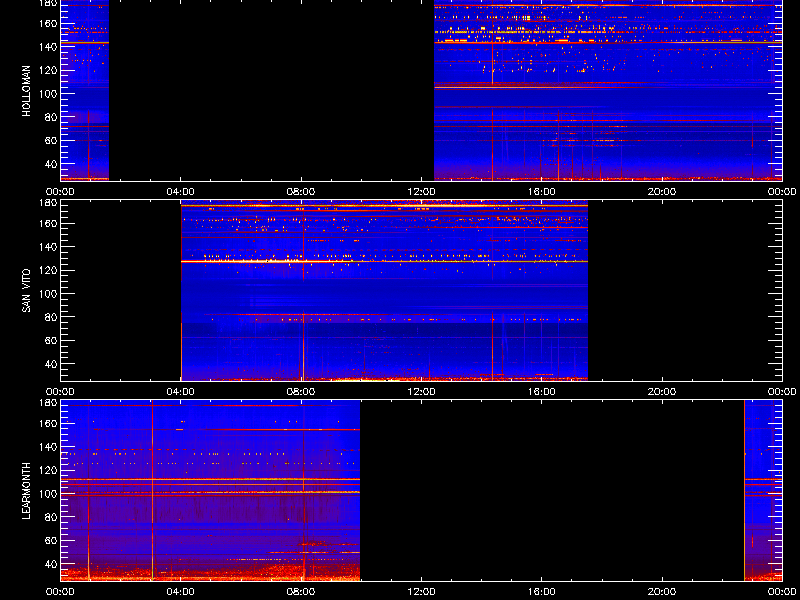The height and width of the screenshot is (600, 800).
Task: Click the 160 frequency label on Holloman axis
Action: click(x=49, y=23)
